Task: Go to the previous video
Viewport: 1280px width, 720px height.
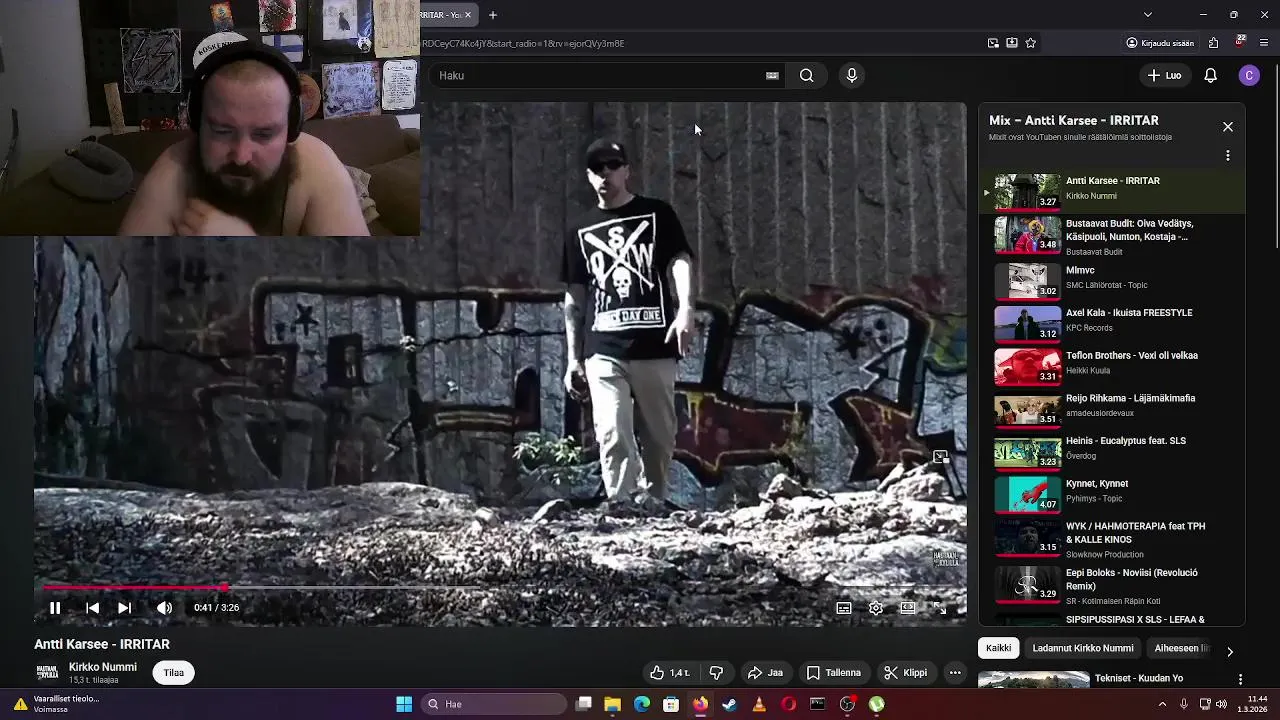Action: tap(92, 608)
